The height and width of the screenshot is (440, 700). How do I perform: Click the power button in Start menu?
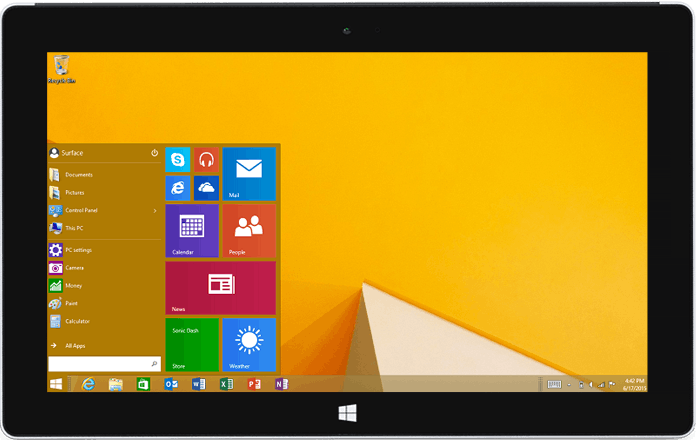click(x=154, y=153)
